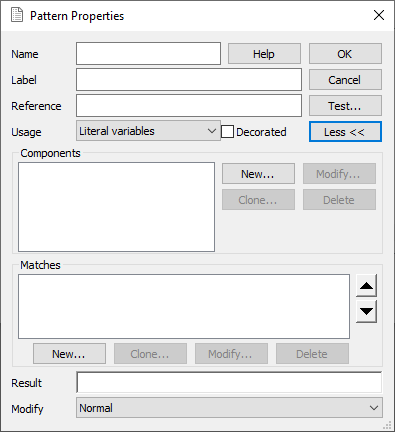This screenshot has width=395, height=432.
Task: Click inside the Components list box
Action: point(116,207)
